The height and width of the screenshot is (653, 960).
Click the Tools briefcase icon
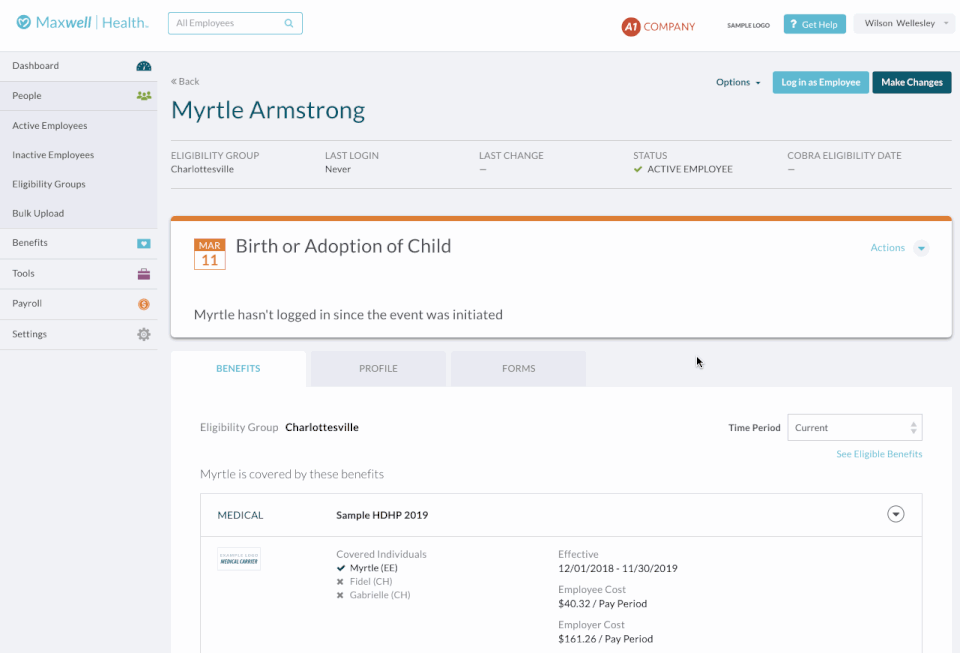pyautogui.click(x=144, y=274)
